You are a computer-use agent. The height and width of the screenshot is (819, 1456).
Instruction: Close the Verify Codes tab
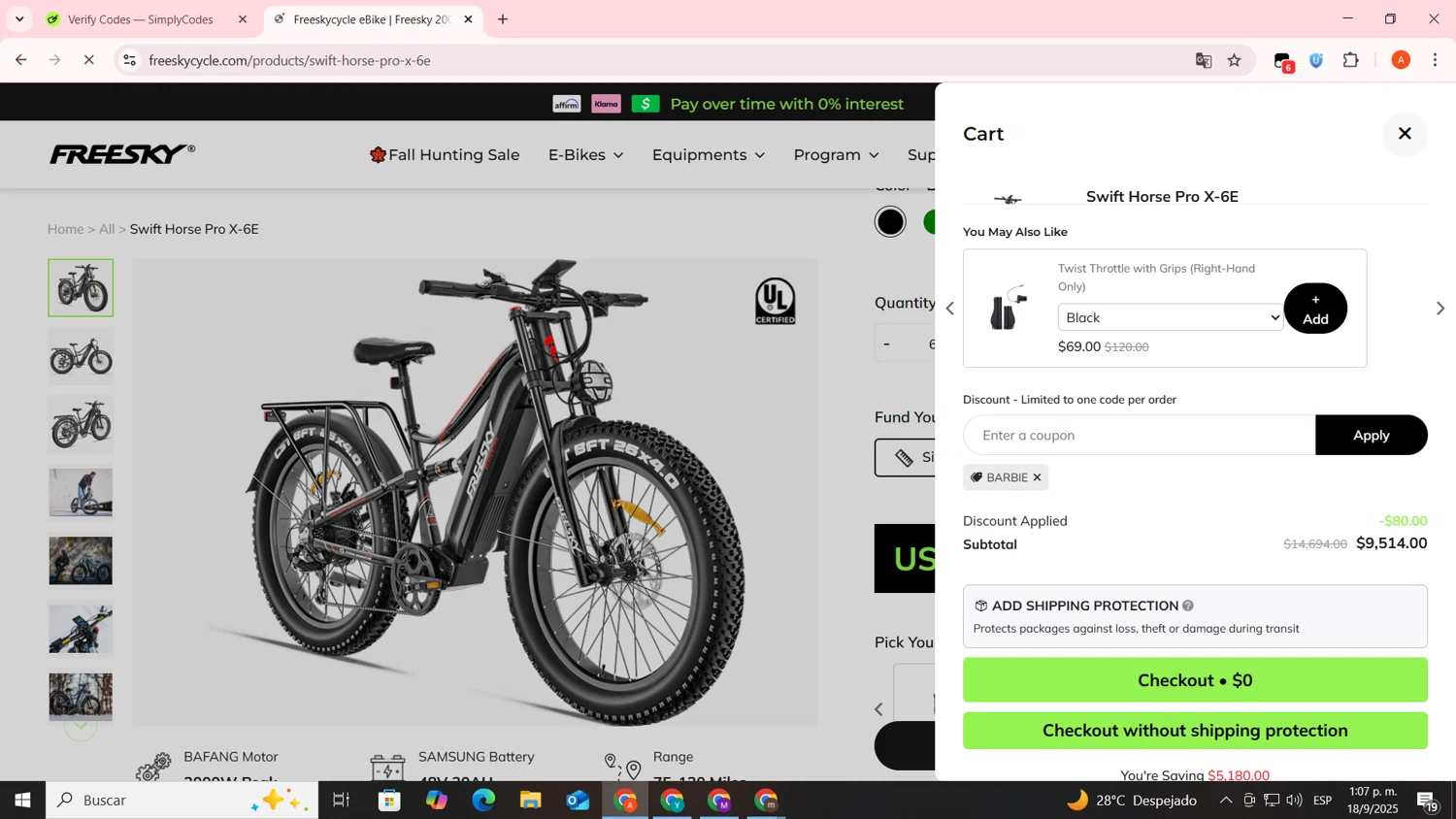click(243, 19)
